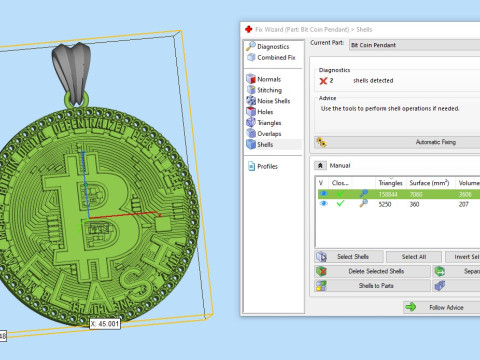Select the Noise Shells repair step
The image size is (480, 360).
pos(273,101)
